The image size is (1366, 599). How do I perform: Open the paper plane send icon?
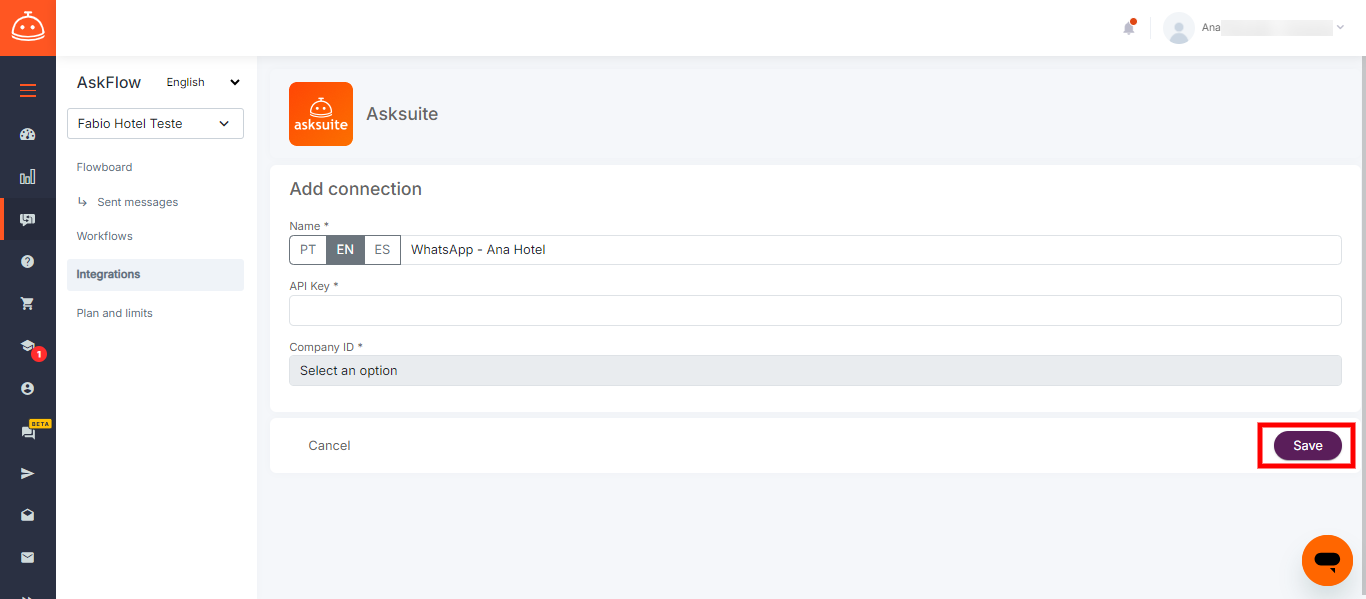click(28, 473)
